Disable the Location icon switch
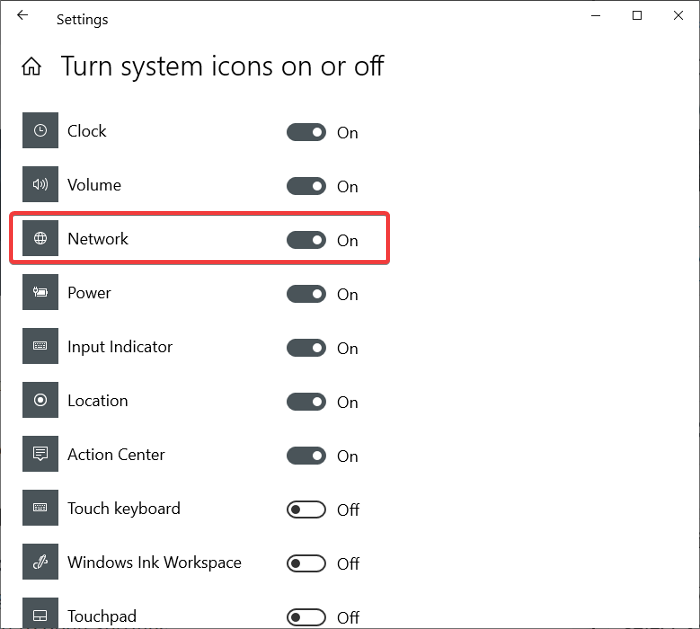This screenshot has width=700, height=629. (x=306, y=402)
